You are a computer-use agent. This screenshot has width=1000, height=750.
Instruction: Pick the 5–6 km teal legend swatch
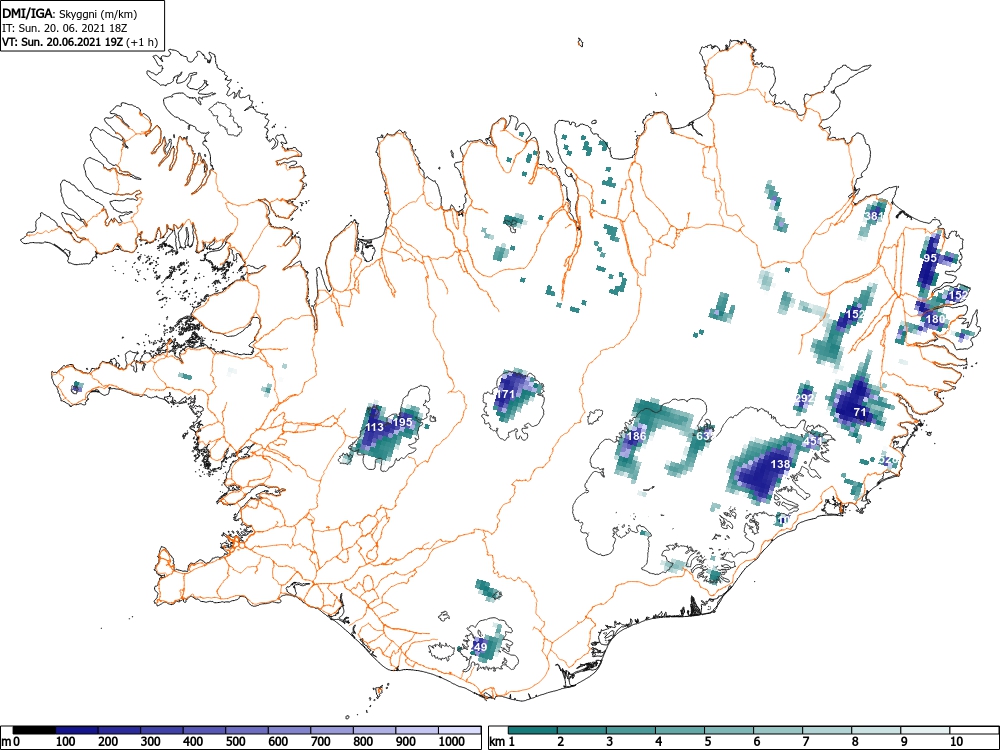pos(730,730)
